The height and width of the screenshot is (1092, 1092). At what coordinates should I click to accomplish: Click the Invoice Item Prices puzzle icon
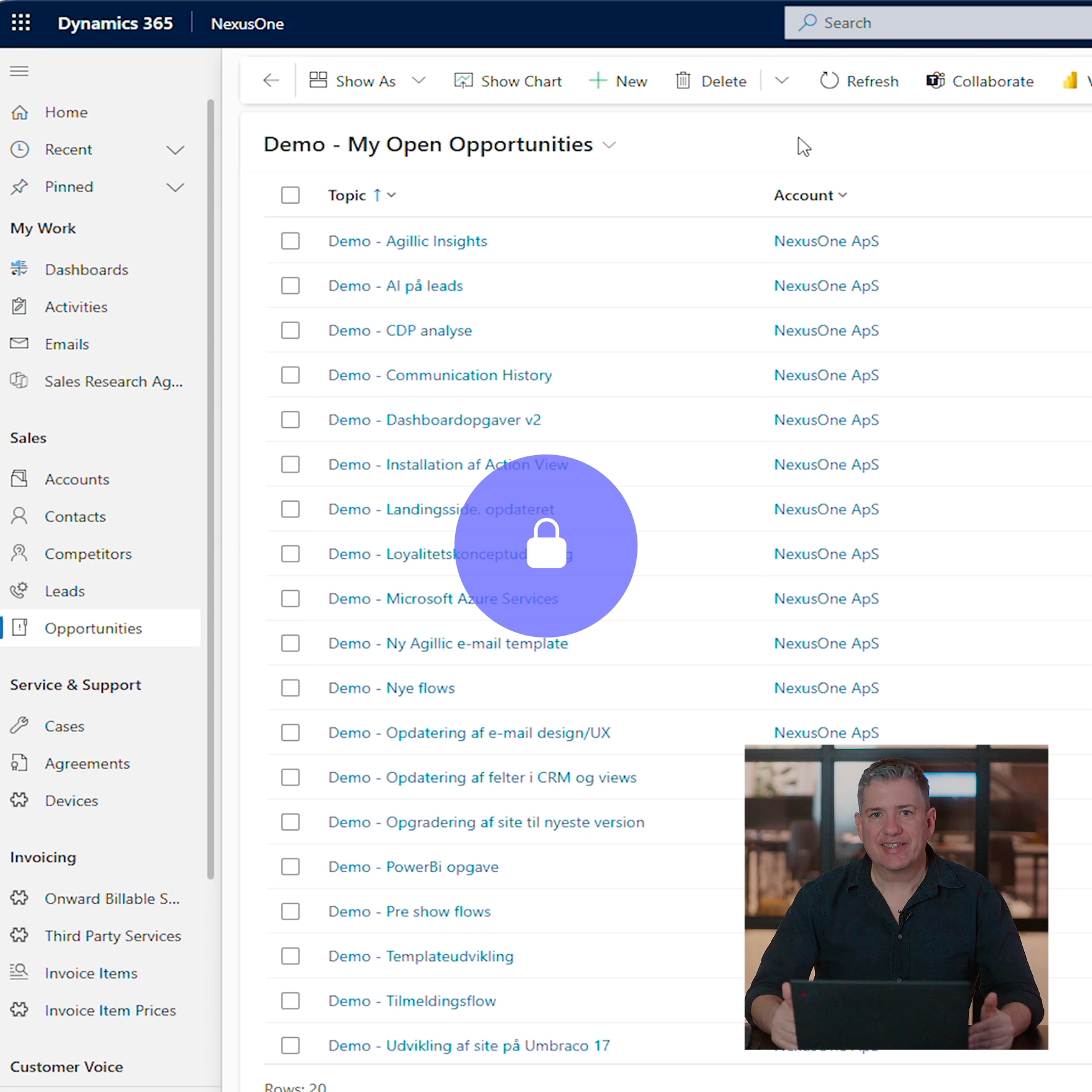tap(20, 1010)
